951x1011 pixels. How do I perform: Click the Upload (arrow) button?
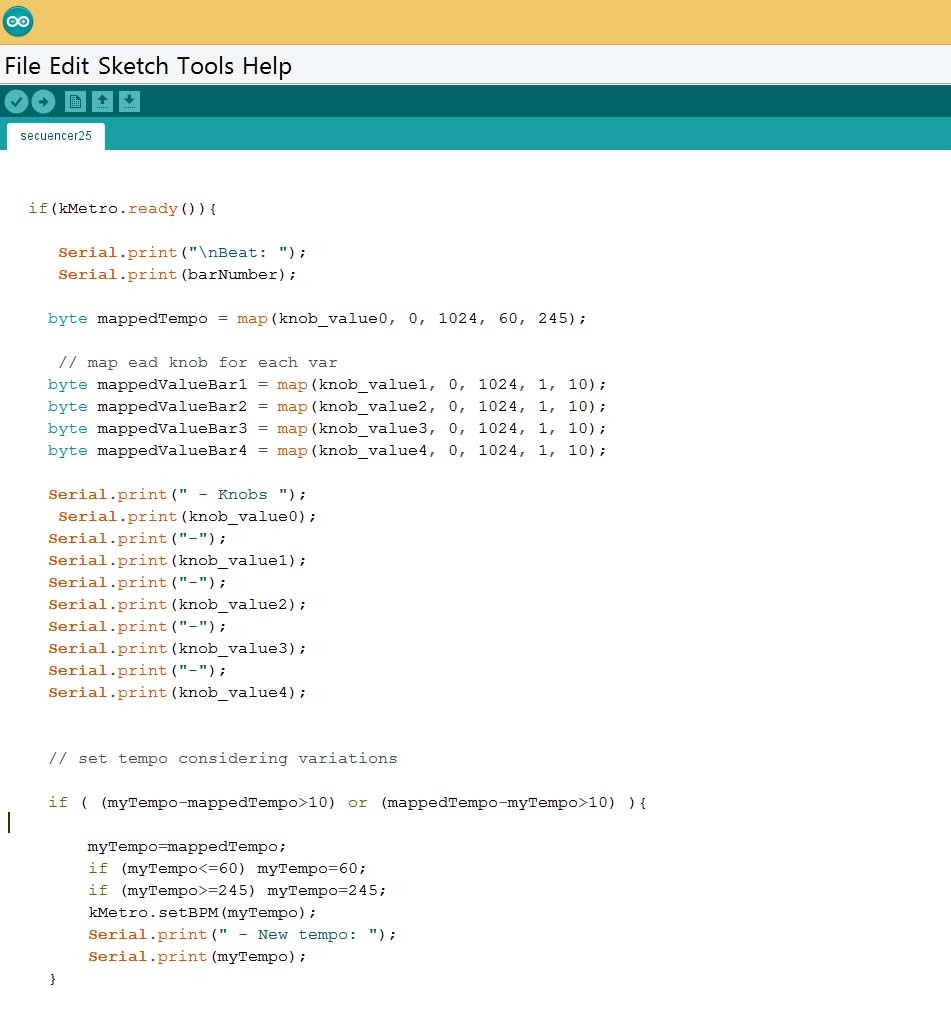click(x=42, y=101)
